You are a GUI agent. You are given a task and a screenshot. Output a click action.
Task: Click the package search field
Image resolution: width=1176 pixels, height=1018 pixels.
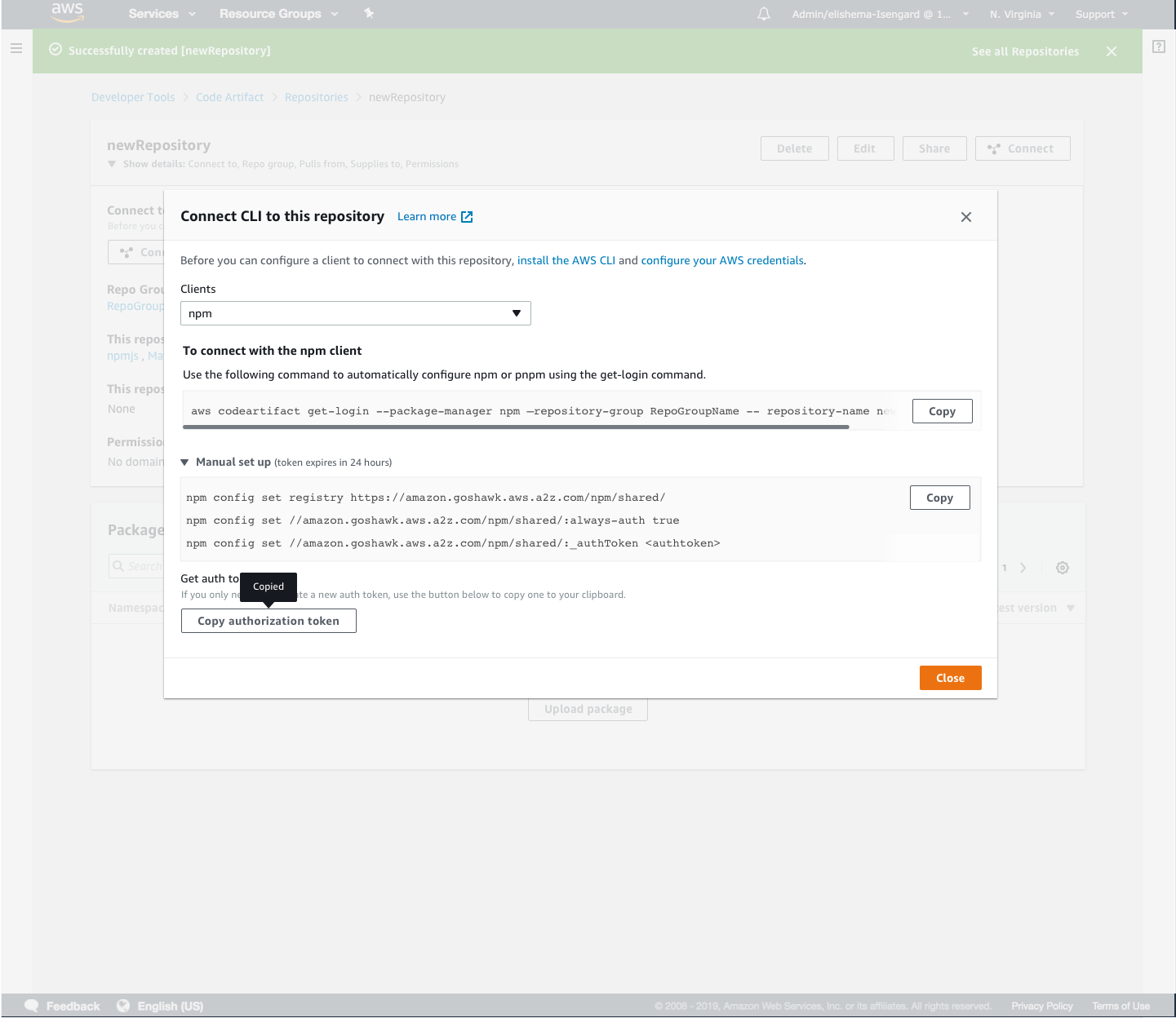click(x=137, y=566)
